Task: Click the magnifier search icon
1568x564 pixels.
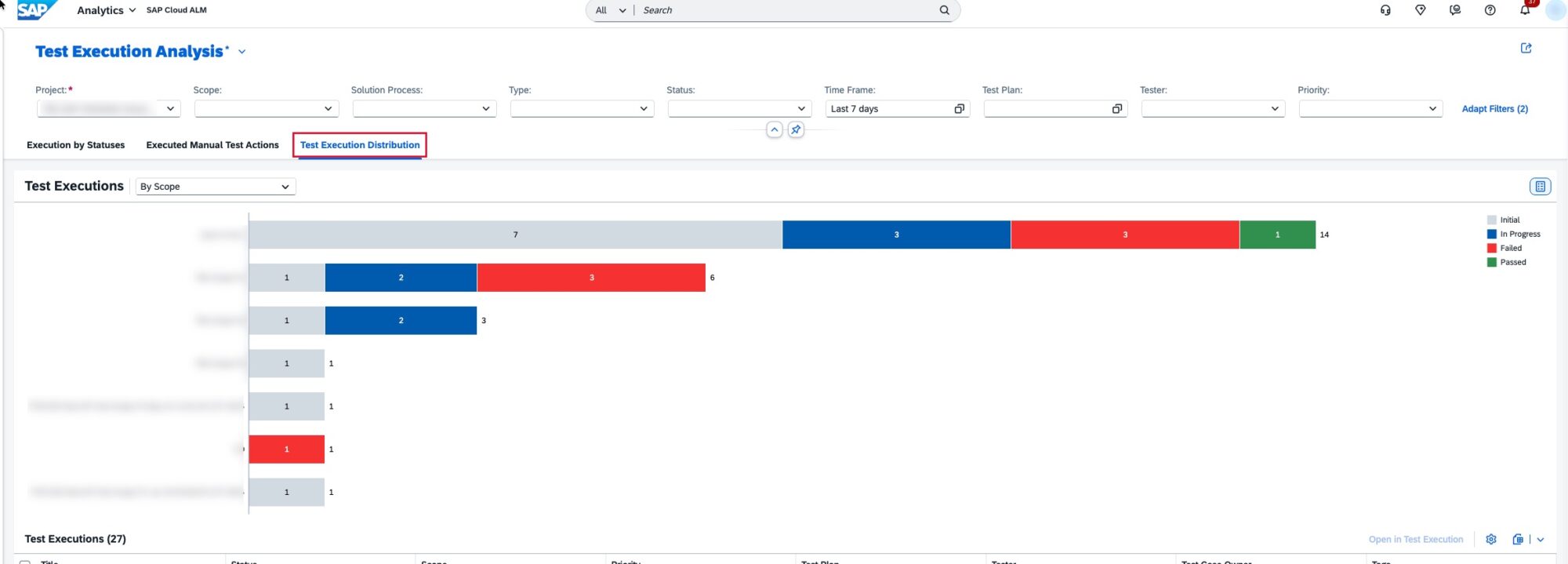Action: (945, 10)
